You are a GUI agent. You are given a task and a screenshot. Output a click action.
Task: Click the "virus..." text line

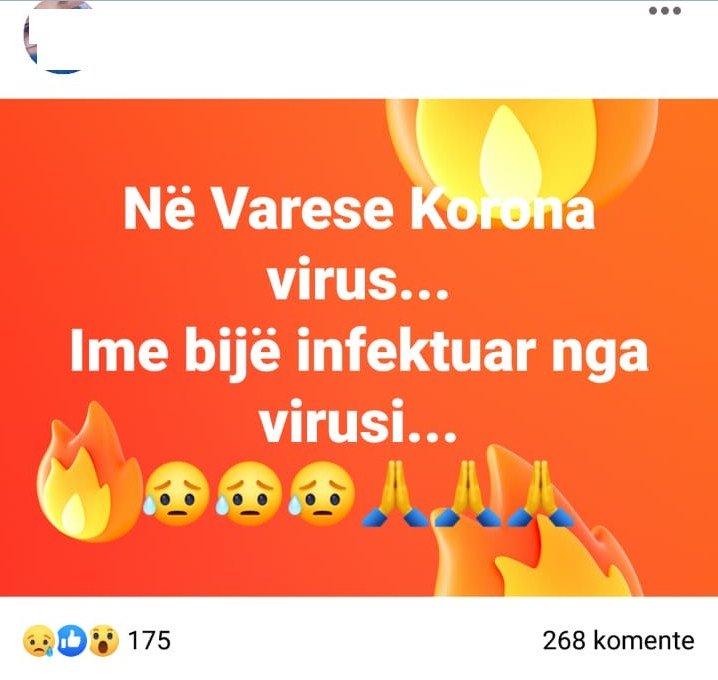pyautogui.click(x=358, y=282)
